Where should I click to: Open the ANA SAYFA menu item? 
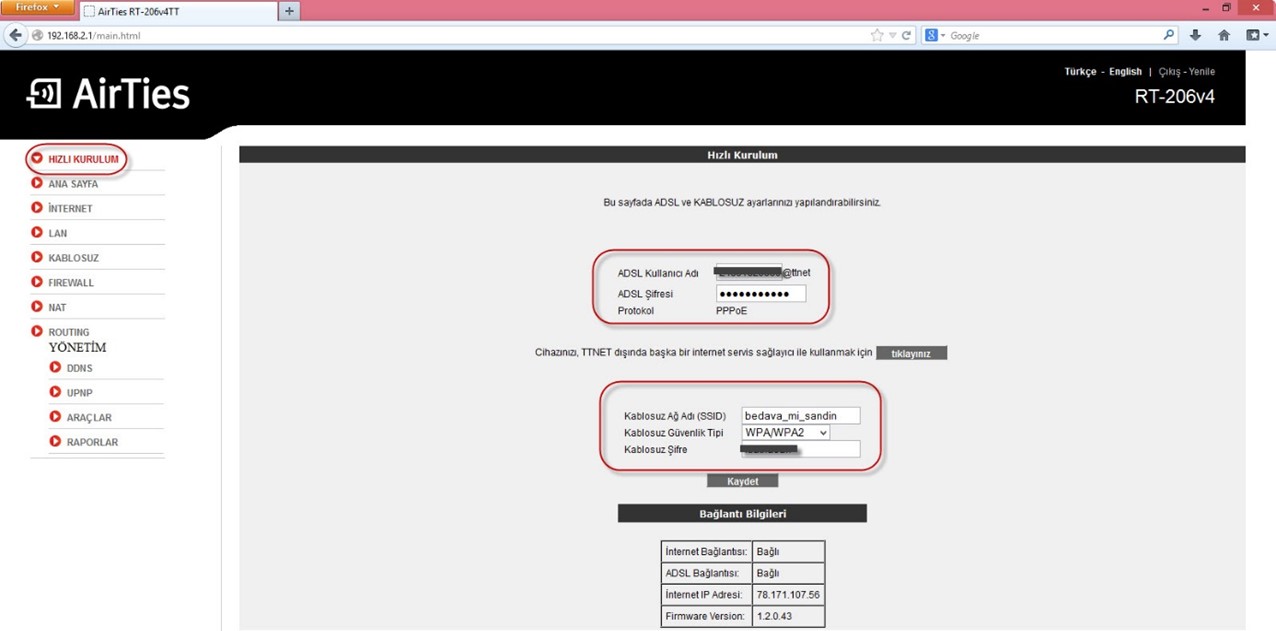(x=73, y=184)
